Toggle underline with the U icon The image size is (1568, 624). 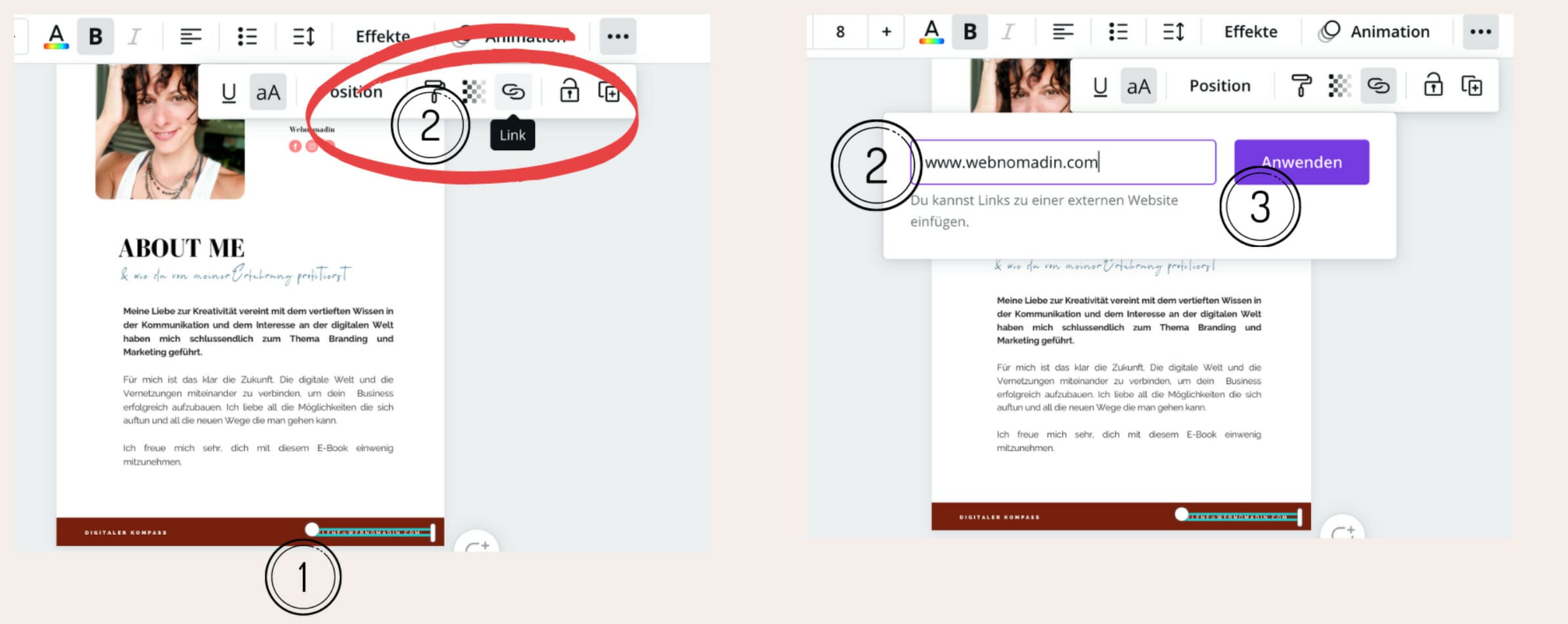point(1099,85)
